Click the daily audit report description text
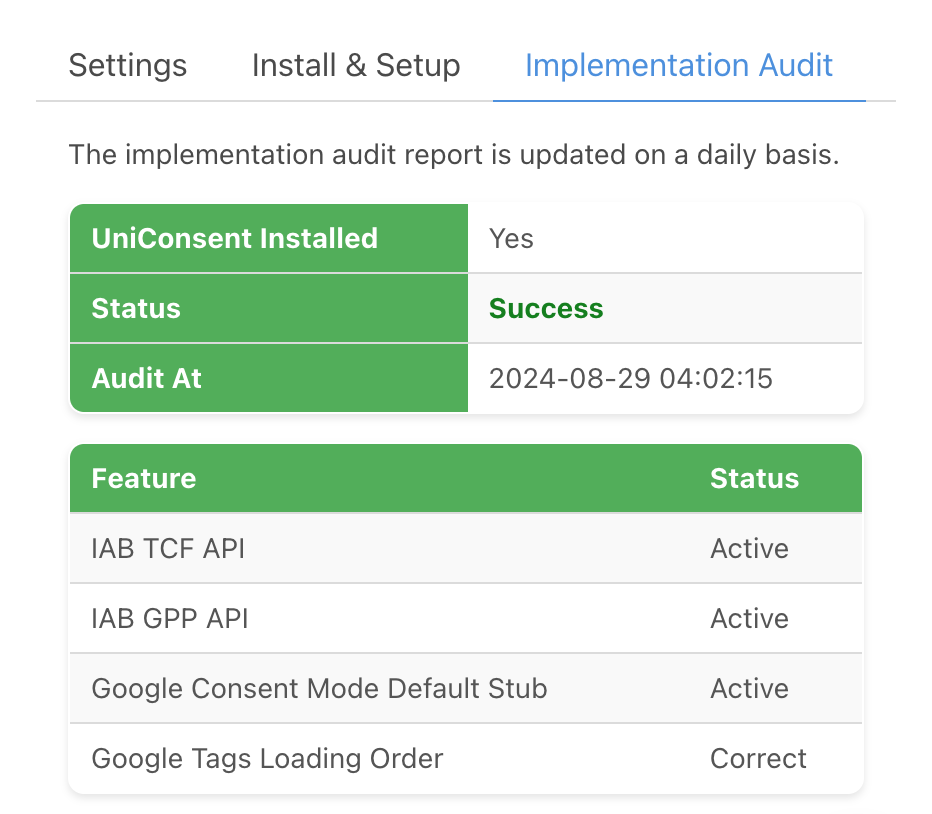The height and width of the screenshot is (814, 932). [453, 155]
